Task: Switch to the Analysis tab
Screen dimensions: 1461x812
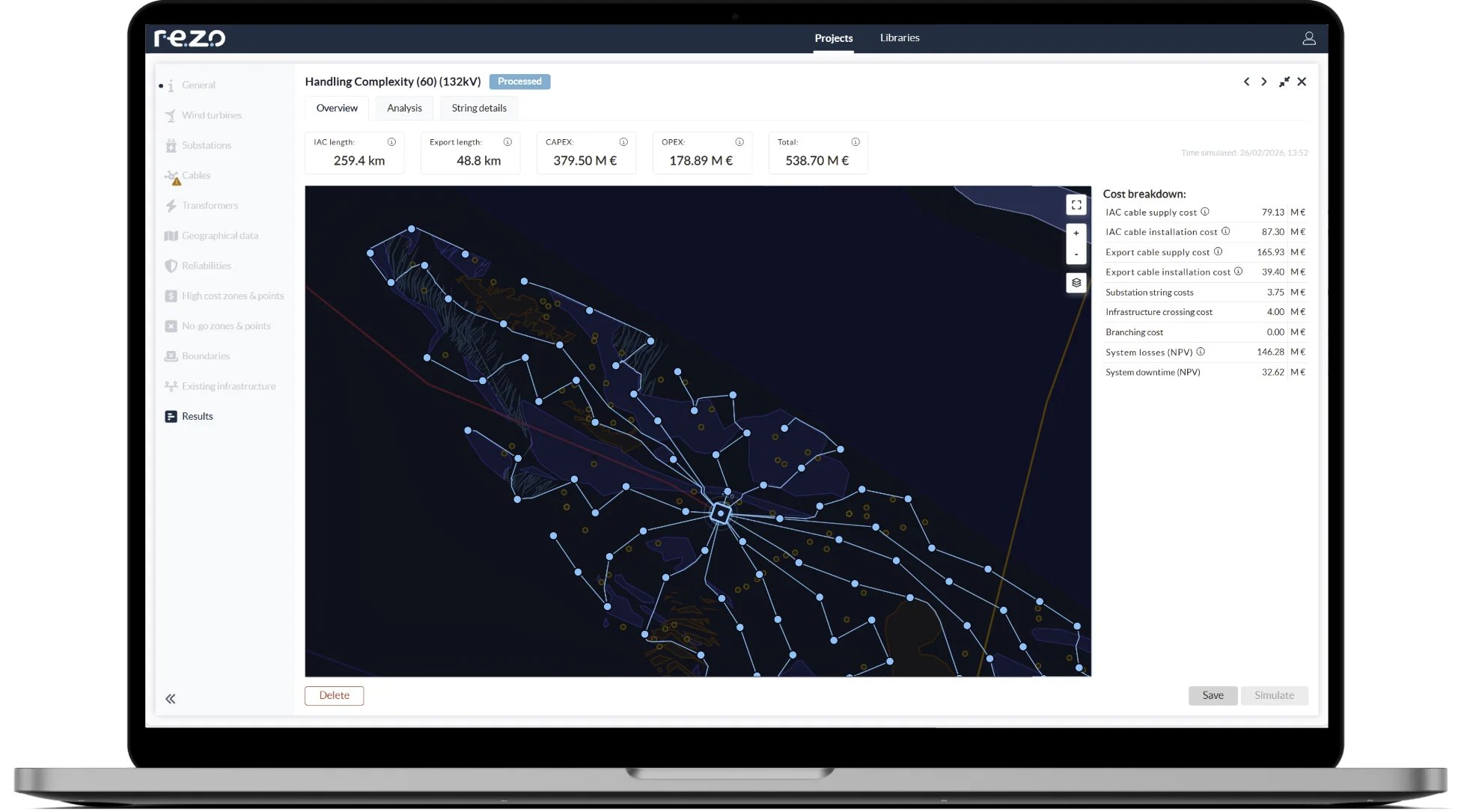Action: click(x=404, y=108)
